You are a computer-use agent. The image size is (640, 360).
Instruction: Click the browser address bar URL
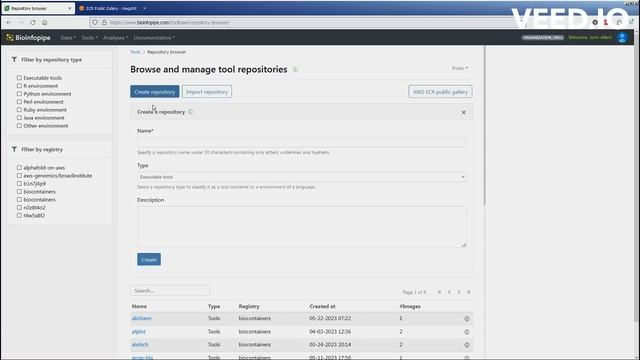coord(170,22)
